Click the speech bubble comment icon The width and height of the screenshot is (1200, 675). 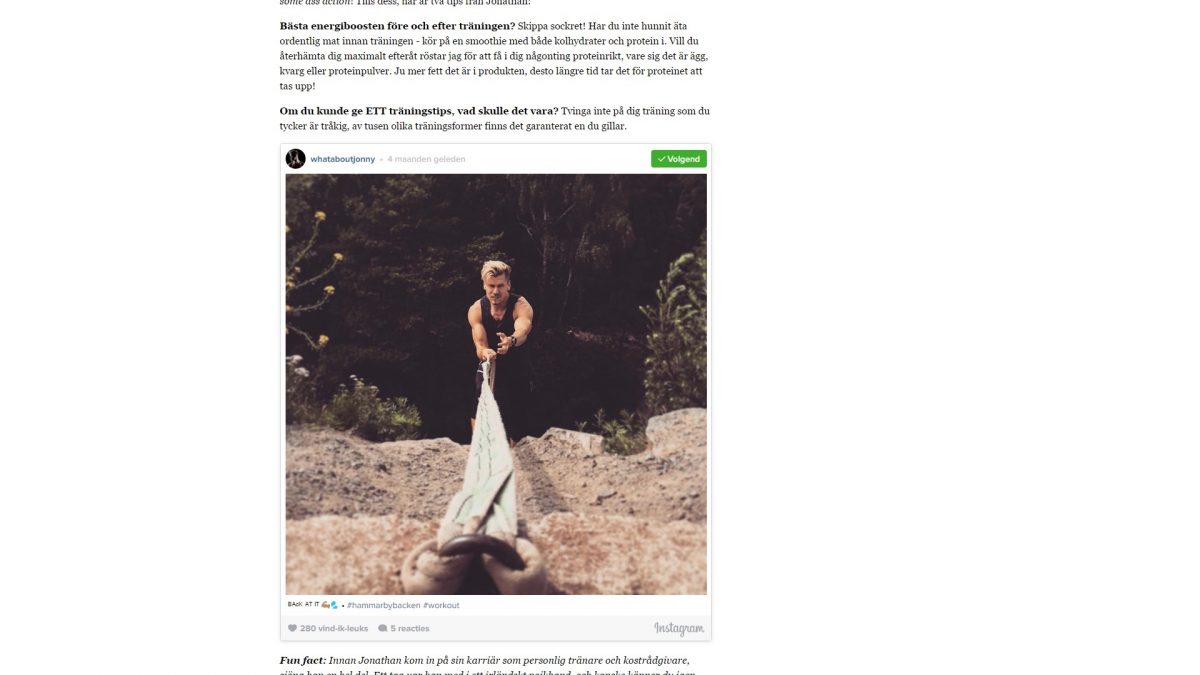coord(383,628)
